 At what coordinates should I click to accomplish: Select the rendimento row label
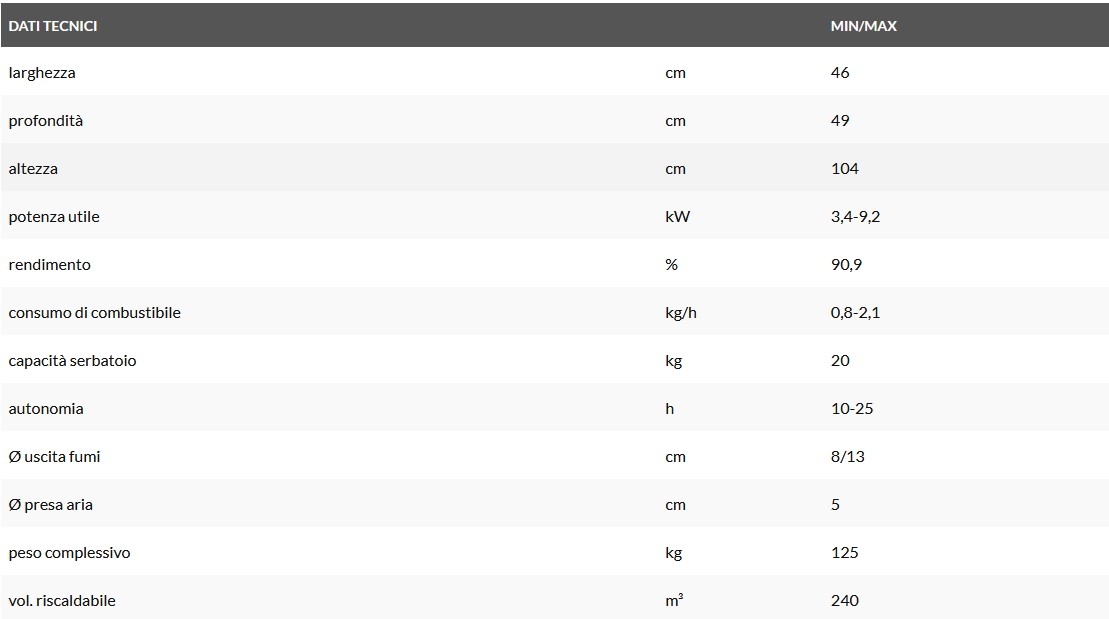click(x=50, y=265)
